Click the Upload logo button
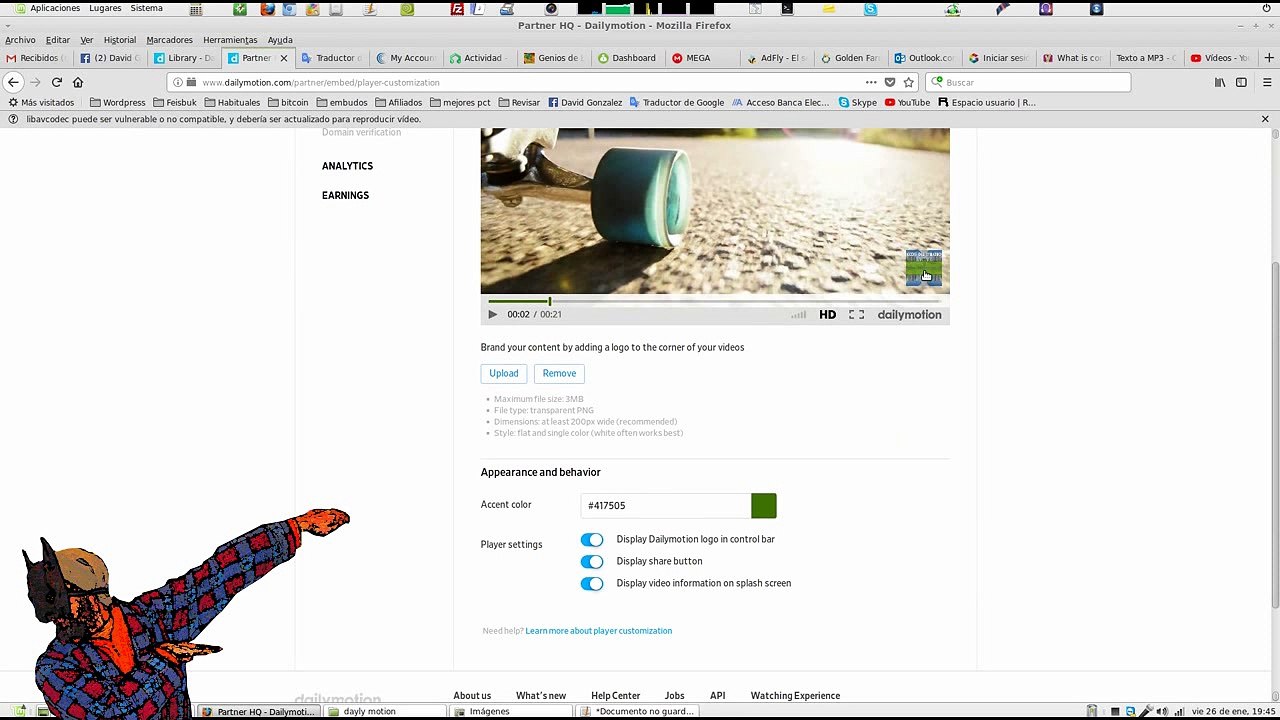 coord(504,373)
